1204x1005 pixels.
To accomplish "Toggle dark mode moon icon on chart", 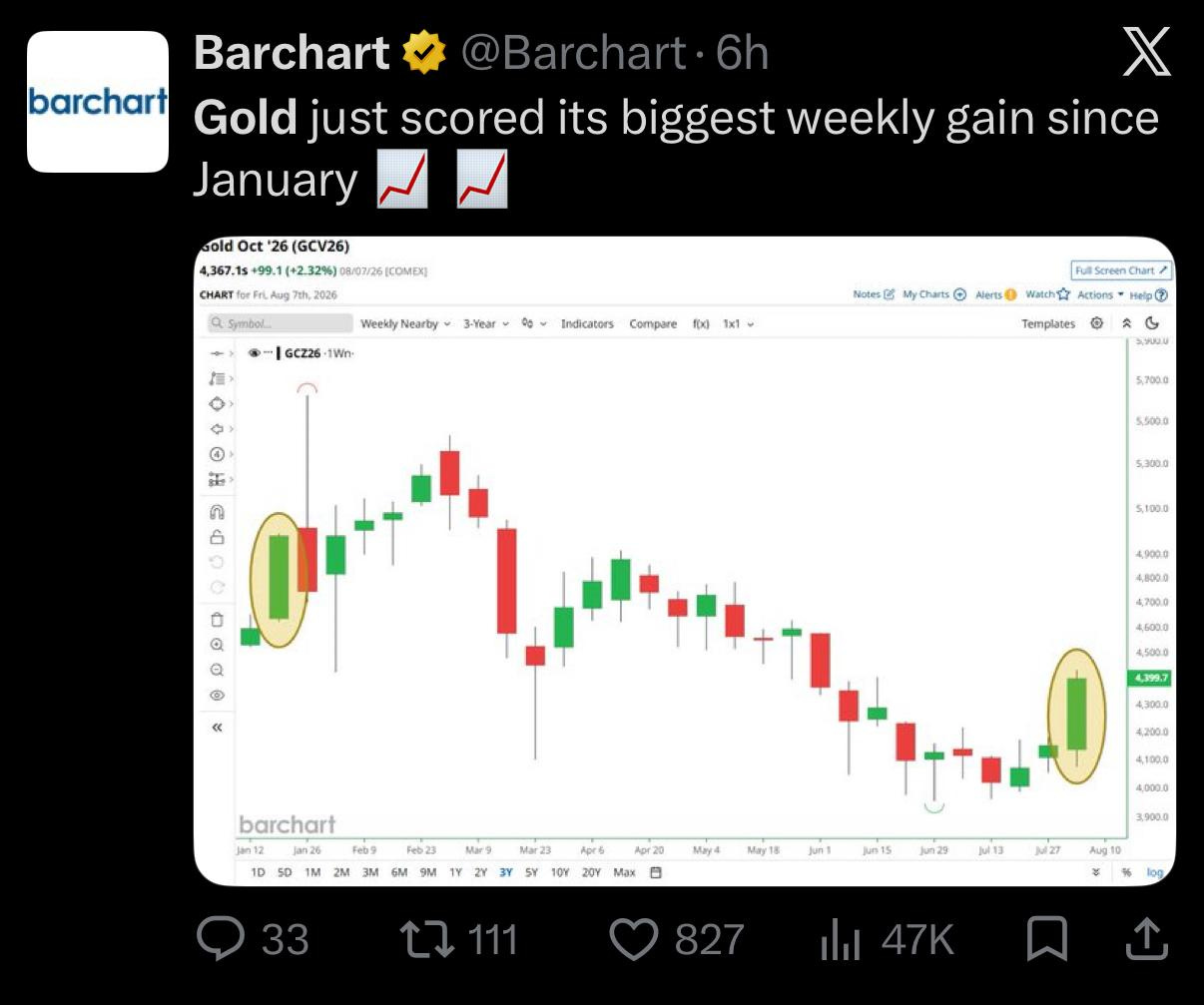I will pyautogui.click(x=1152, y=323).
